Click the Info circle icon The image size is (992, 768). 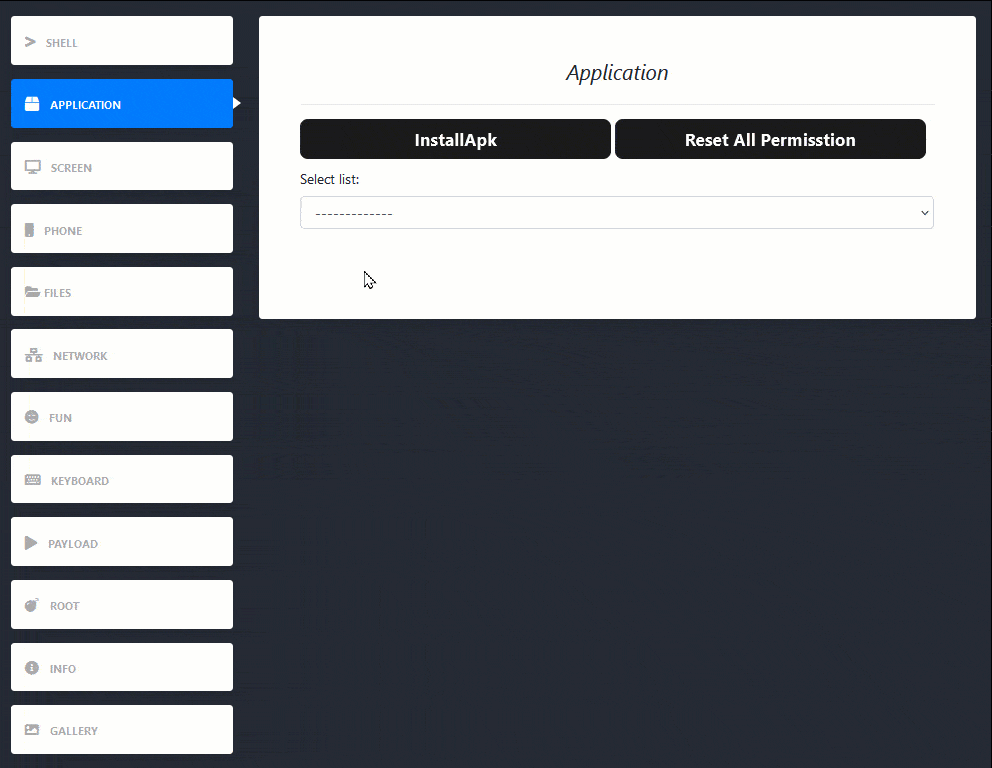(32, 667)
